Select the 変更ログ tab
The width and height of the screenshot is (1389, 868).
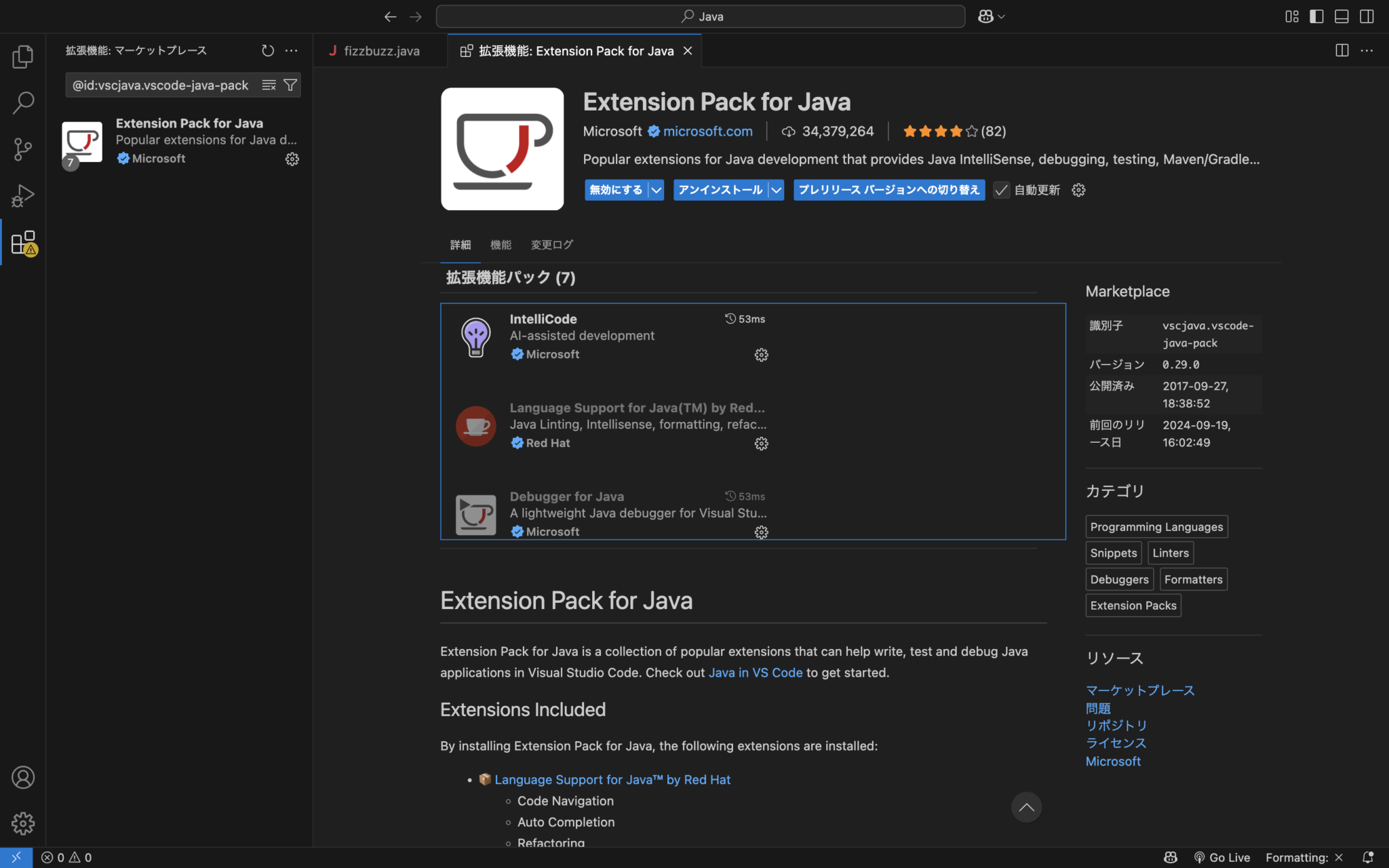[551, 245]
